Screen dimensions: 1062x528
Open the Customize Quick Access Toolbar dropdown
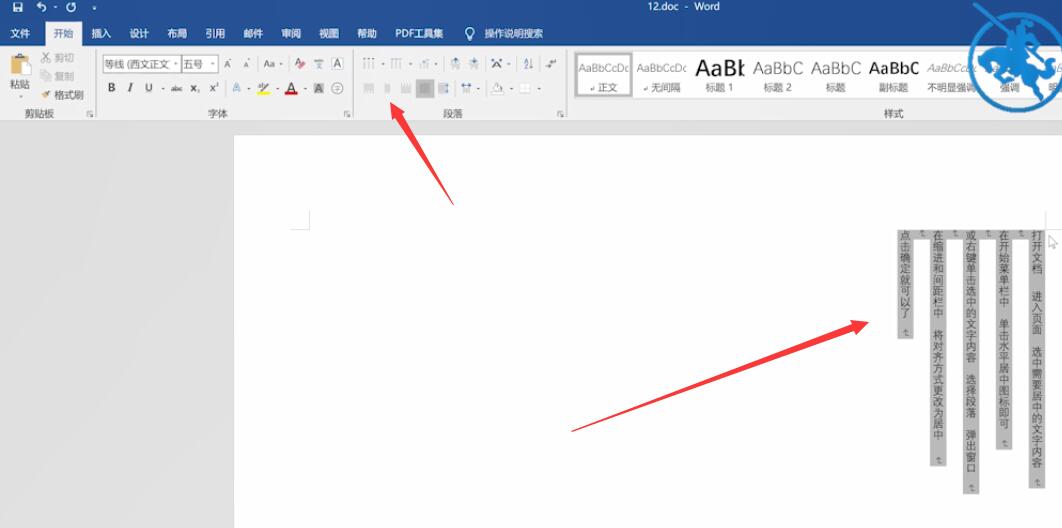click(94, 8)
